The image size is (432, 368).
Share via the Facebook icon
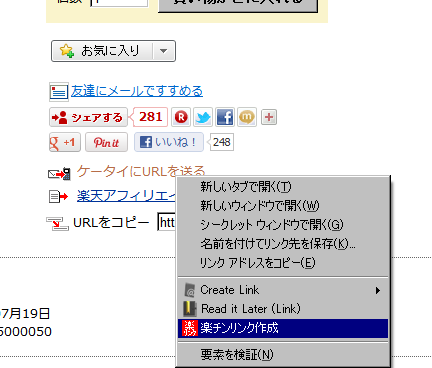[x=225, y=117]
